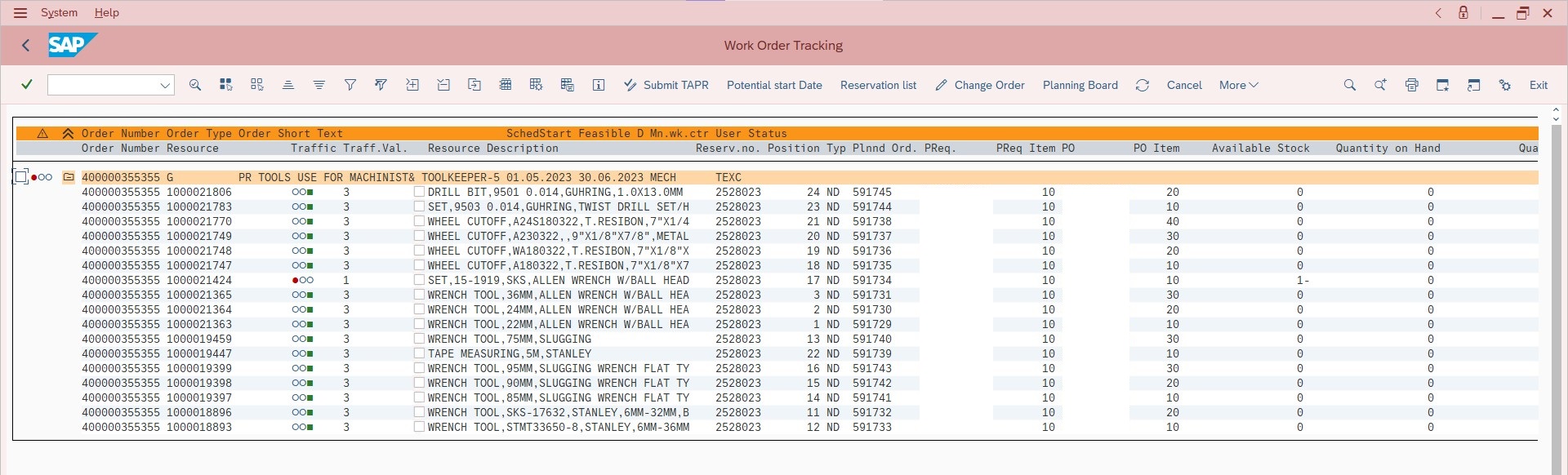Click the green checkmark Enter icon
The height and width of the screenshot is (475, 1568).
point(27,85)
